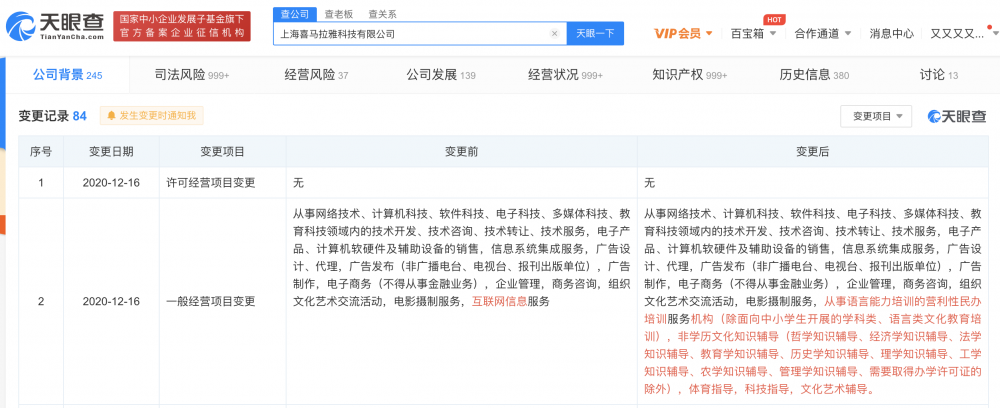Select the 查关系 search tab
Screen dimensions: 1000x408
382,13
